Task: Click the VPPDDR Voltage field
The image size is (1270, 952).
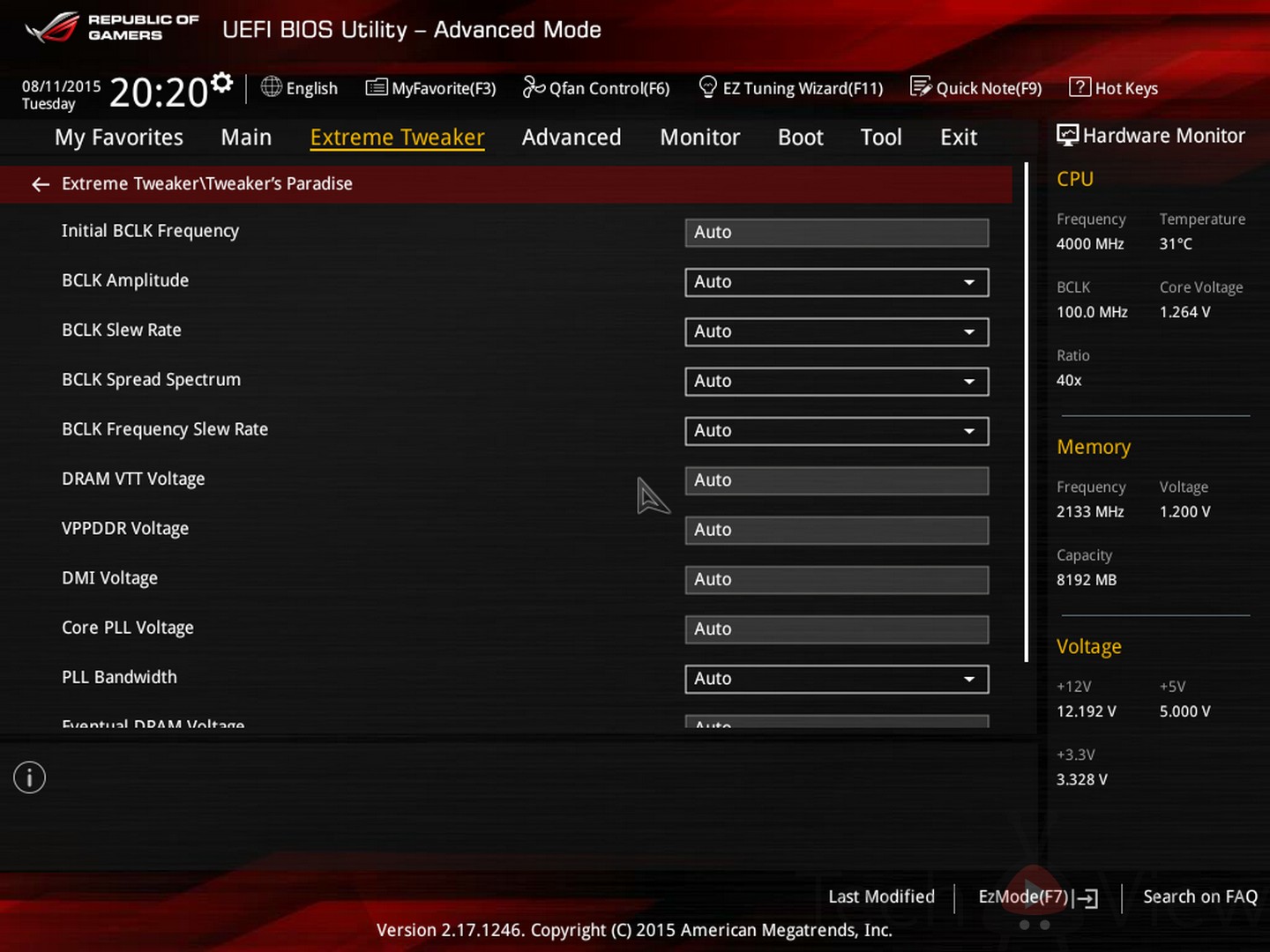Action: point(836,530)
